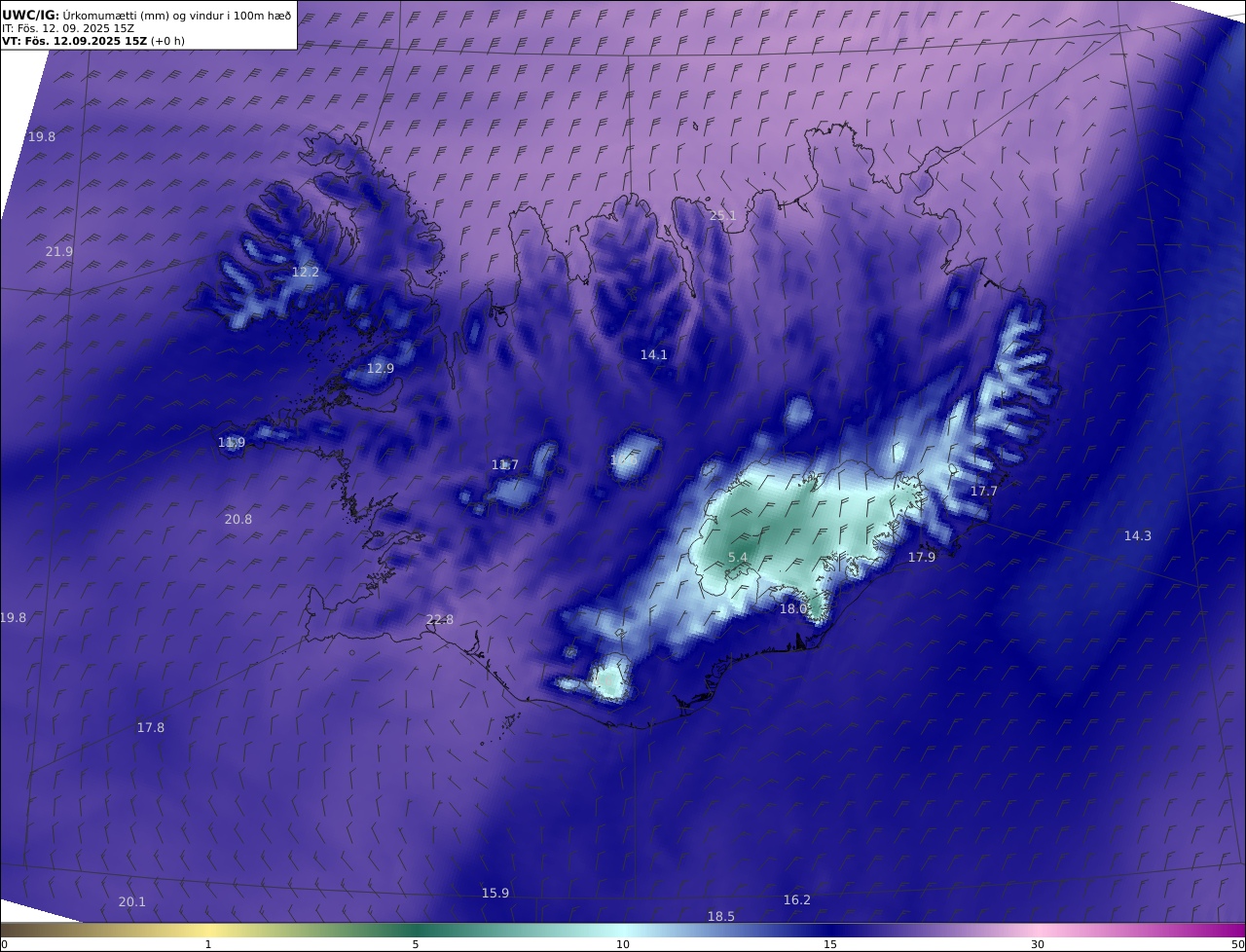Click the 18.0 value near the glacier
1246x952 pixels.
pos(793,608)
